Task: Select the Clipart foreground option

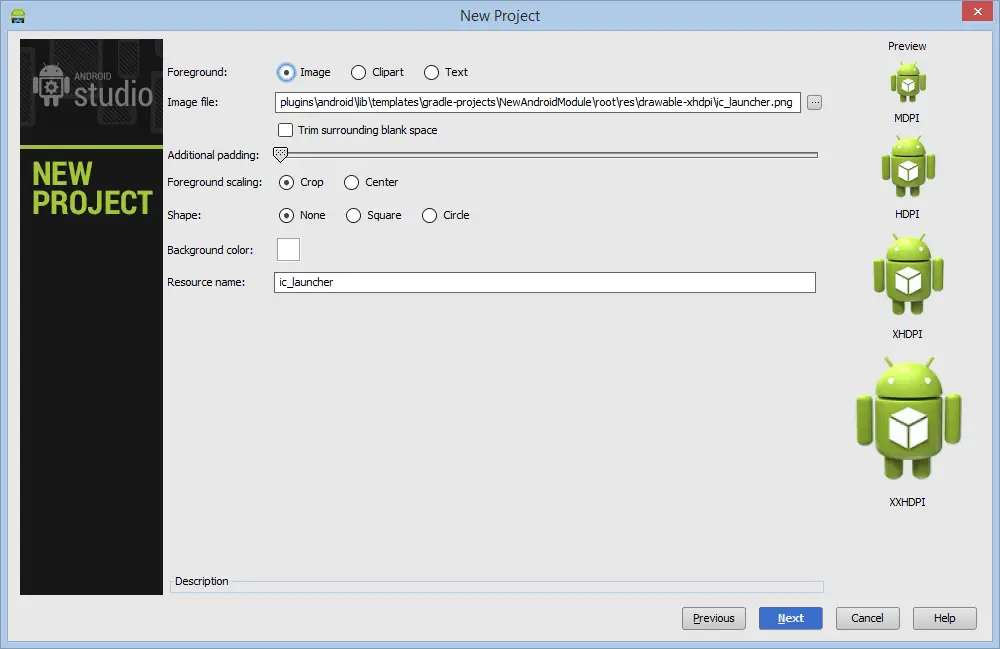Action: [x=358, y=72]
